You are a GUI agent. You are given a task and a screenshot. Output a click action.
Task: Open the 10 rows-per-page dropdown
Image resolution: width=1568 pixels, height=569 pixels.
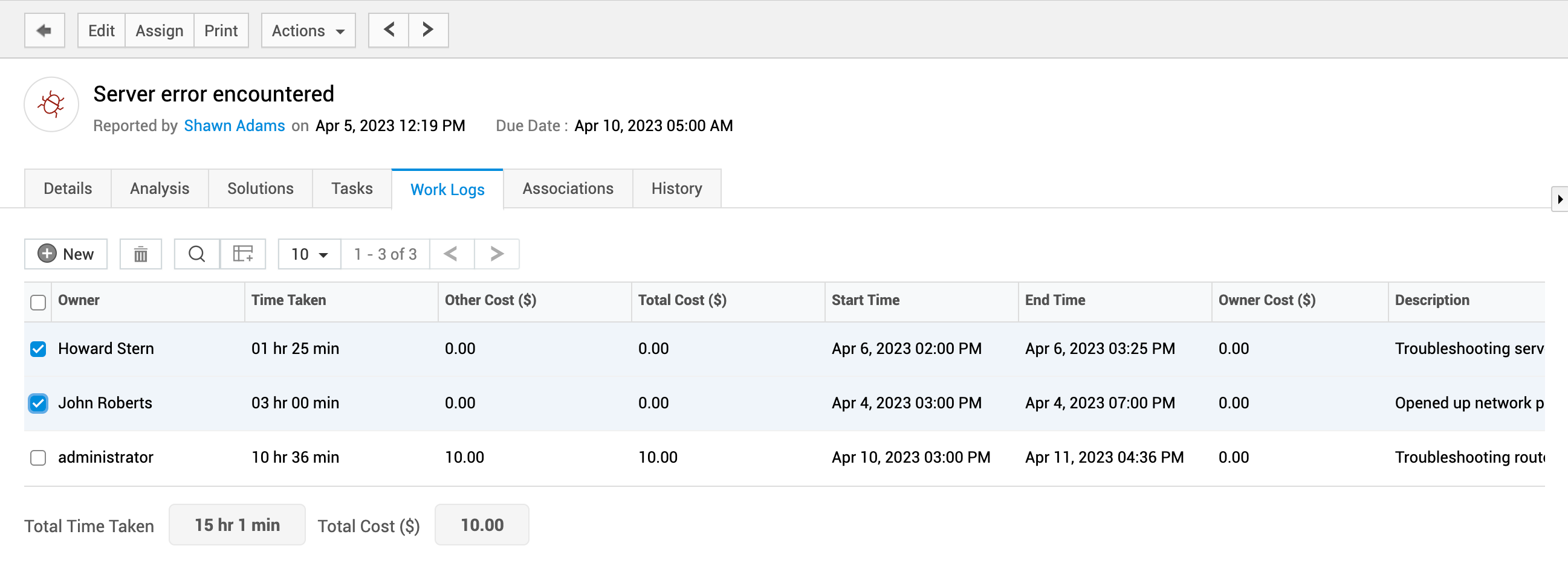pyautogui.click(x=309, y=254)
